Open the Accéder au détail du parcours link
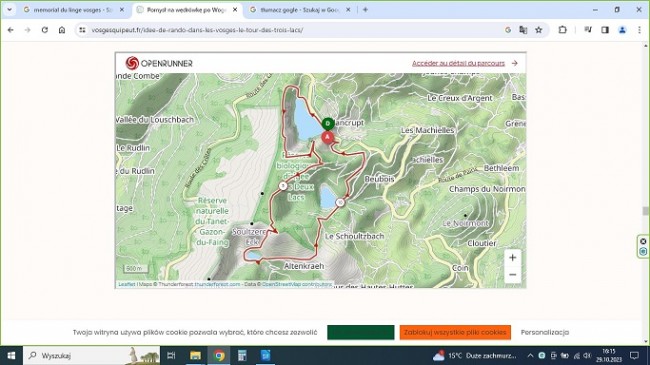The height and width of the screenshot is (365, 650). pyautogui.click(x=458, y=63)
